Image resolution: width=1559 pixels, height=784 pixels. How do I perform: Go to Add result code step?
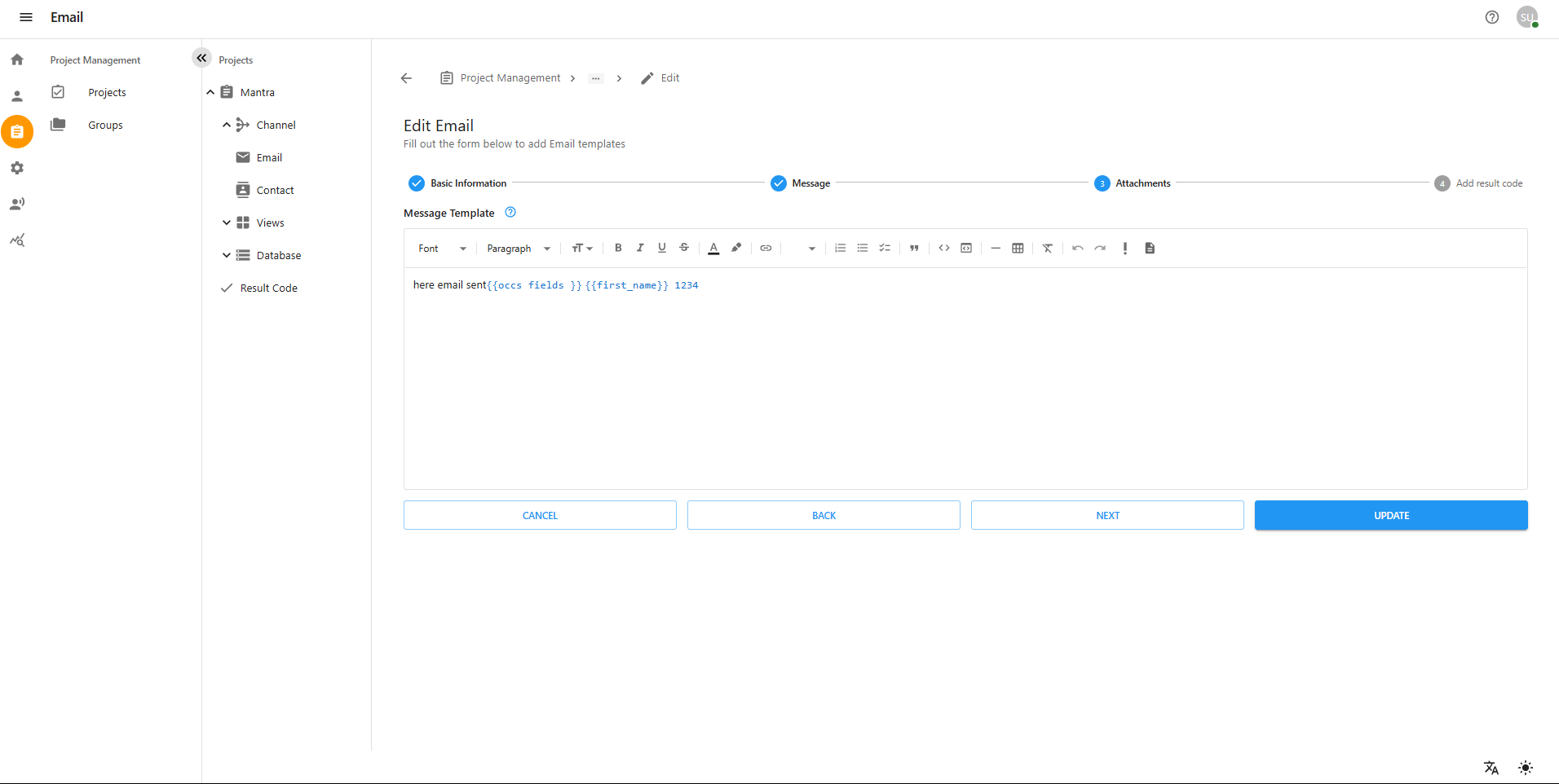click(1478, 183)
